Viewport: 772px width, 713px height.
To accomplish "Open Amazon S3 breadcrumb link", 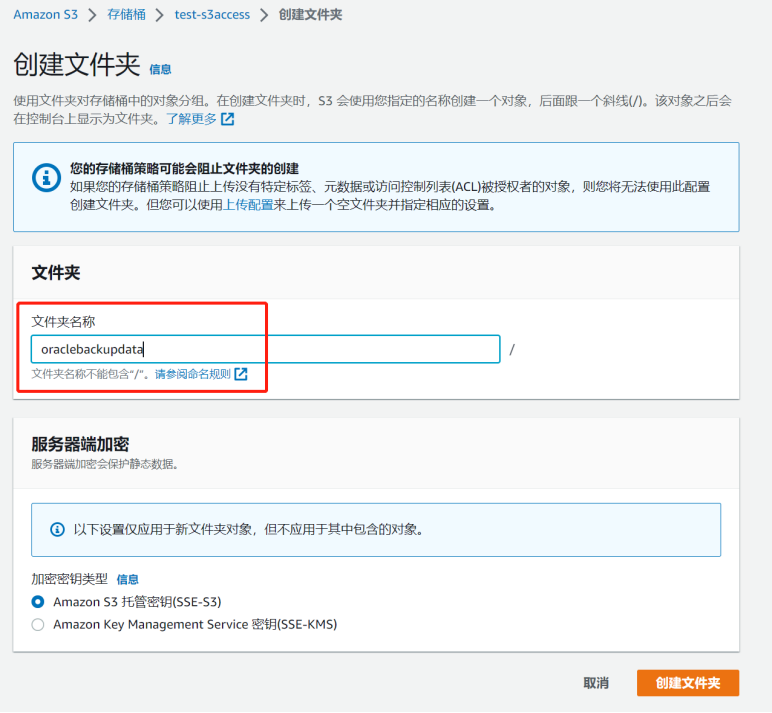I will (45, 15).
